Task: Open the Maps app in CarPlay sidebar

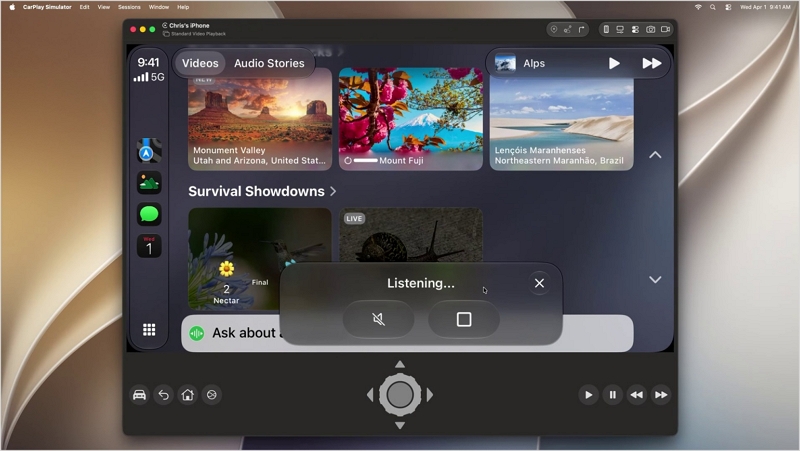Action: [148, 151]
